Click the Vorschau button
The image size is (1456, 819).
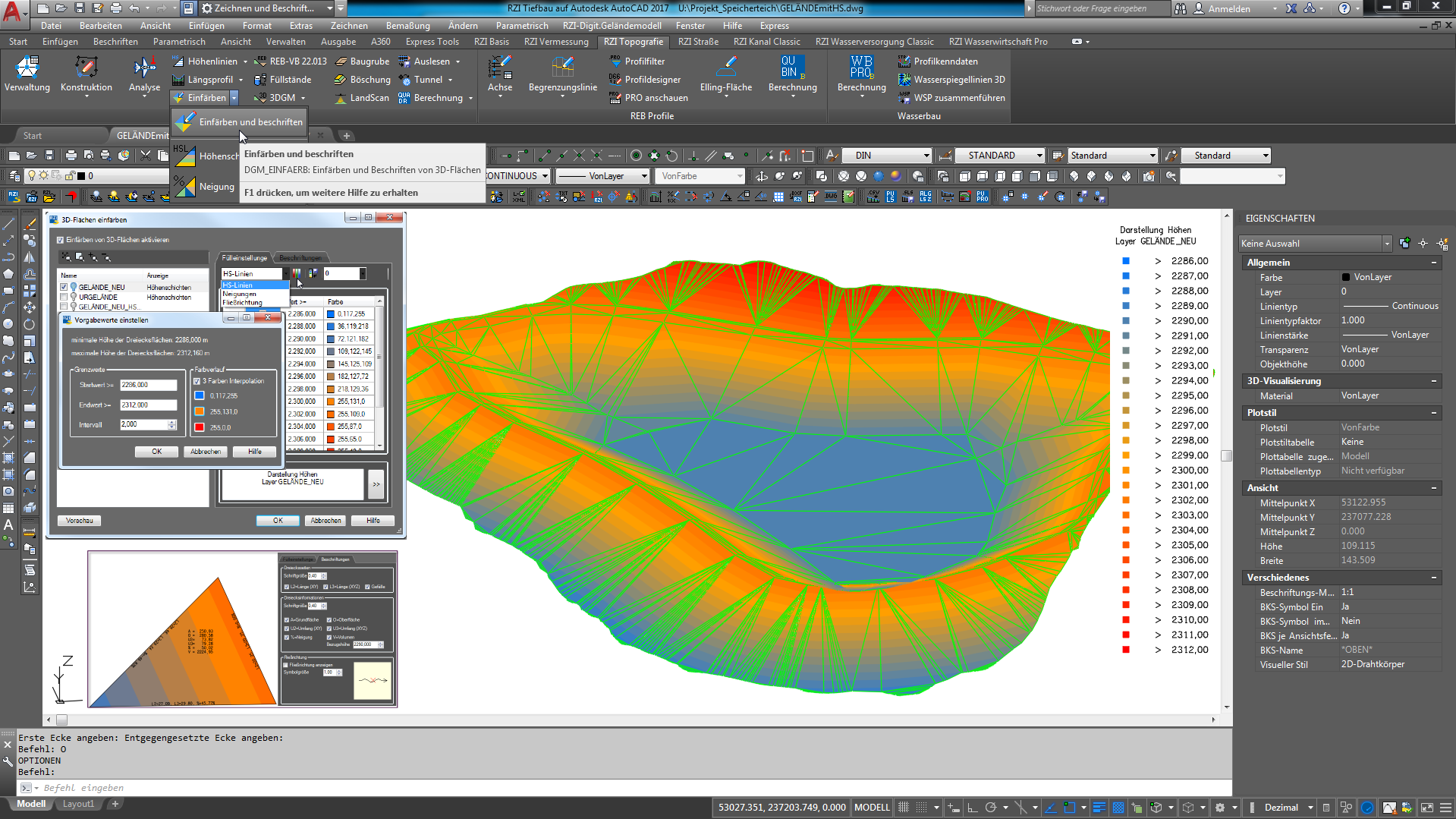(80, 521)
